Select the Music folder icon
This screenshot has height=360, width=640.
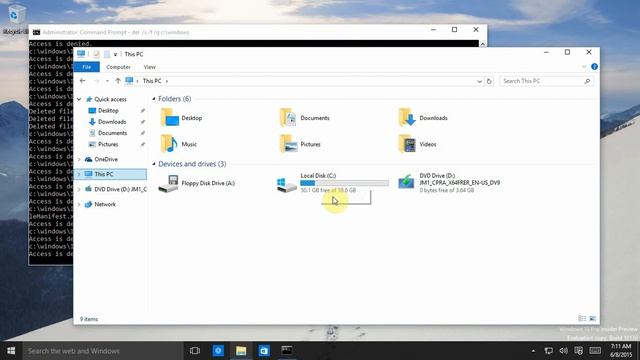click(169, 144)
